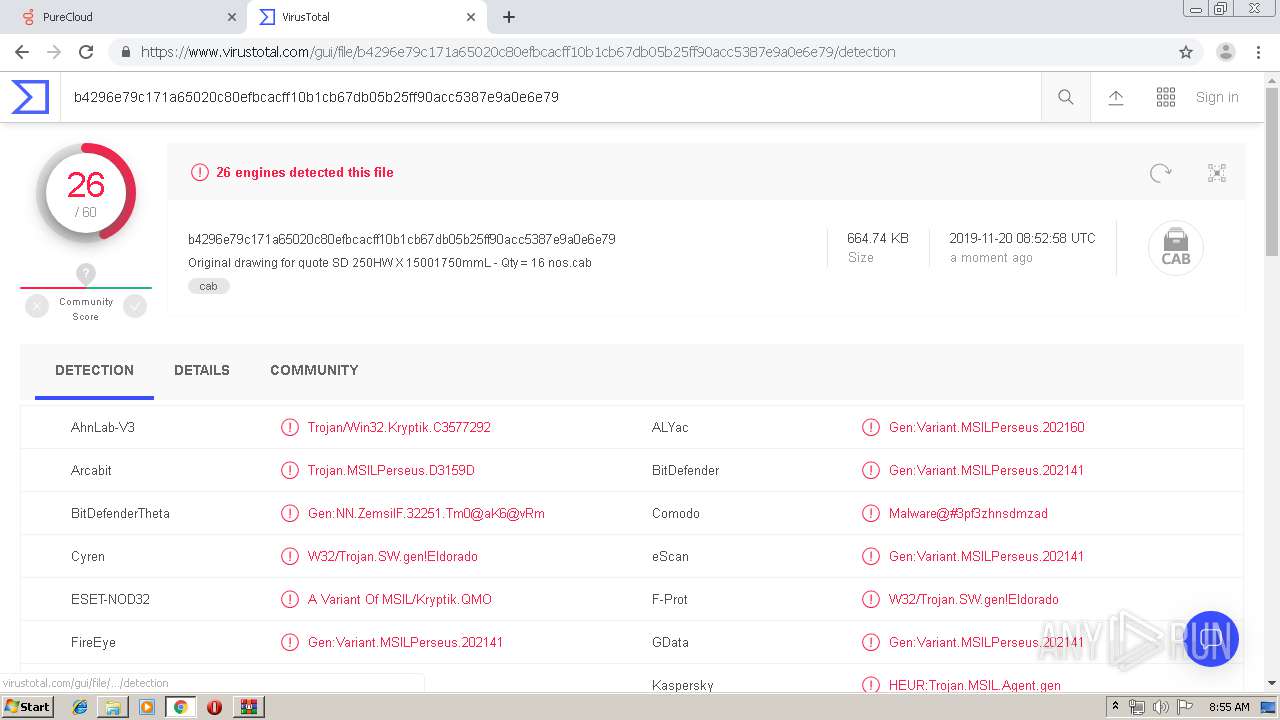Open Windows Explorer from the taskbar
Screen dimensions: 1280x720
(113, 707)
